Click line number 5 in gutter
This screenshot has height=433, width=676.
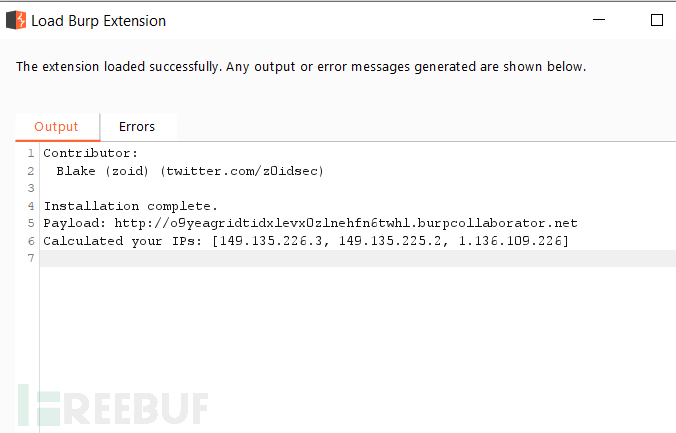(x=31, y=223)
